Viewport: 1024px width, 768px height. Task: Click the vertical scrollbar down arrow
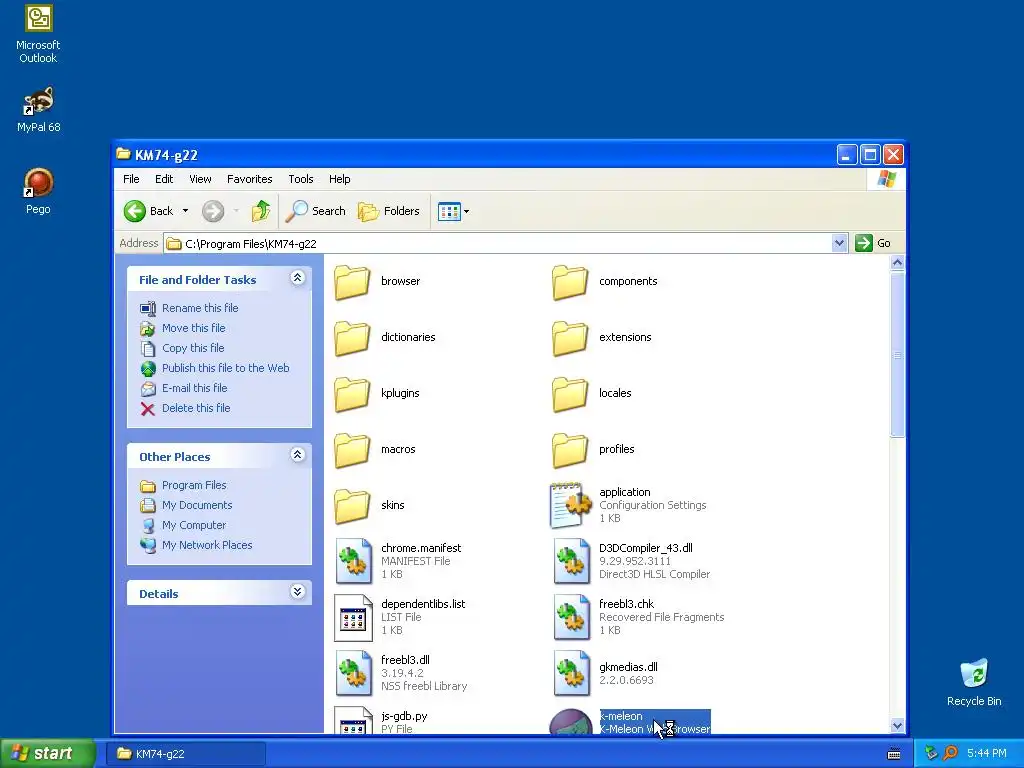[x=897, y=726]
